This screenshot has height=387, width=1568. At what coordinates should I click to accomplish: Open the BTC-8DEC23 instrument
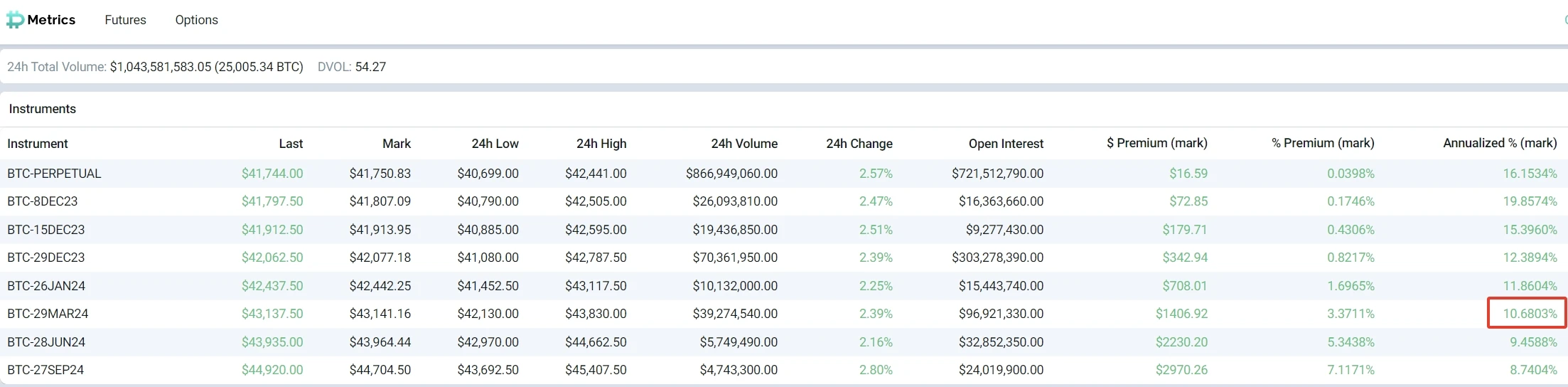click(x=43, y=201)
